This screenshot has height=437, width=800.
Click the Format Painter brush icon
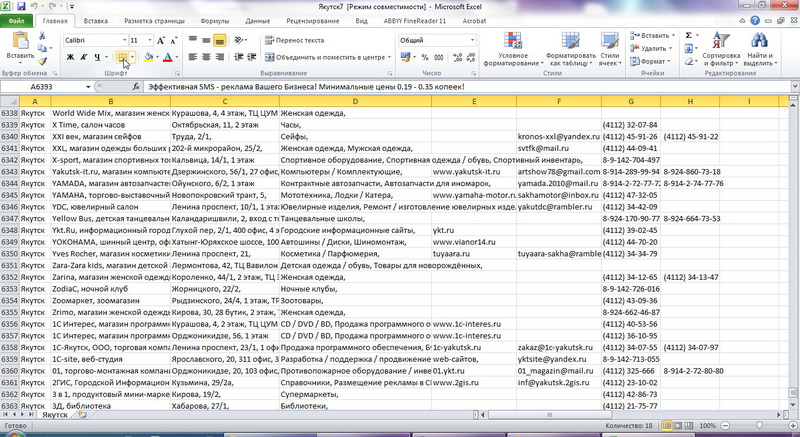[x=42, y=62]
